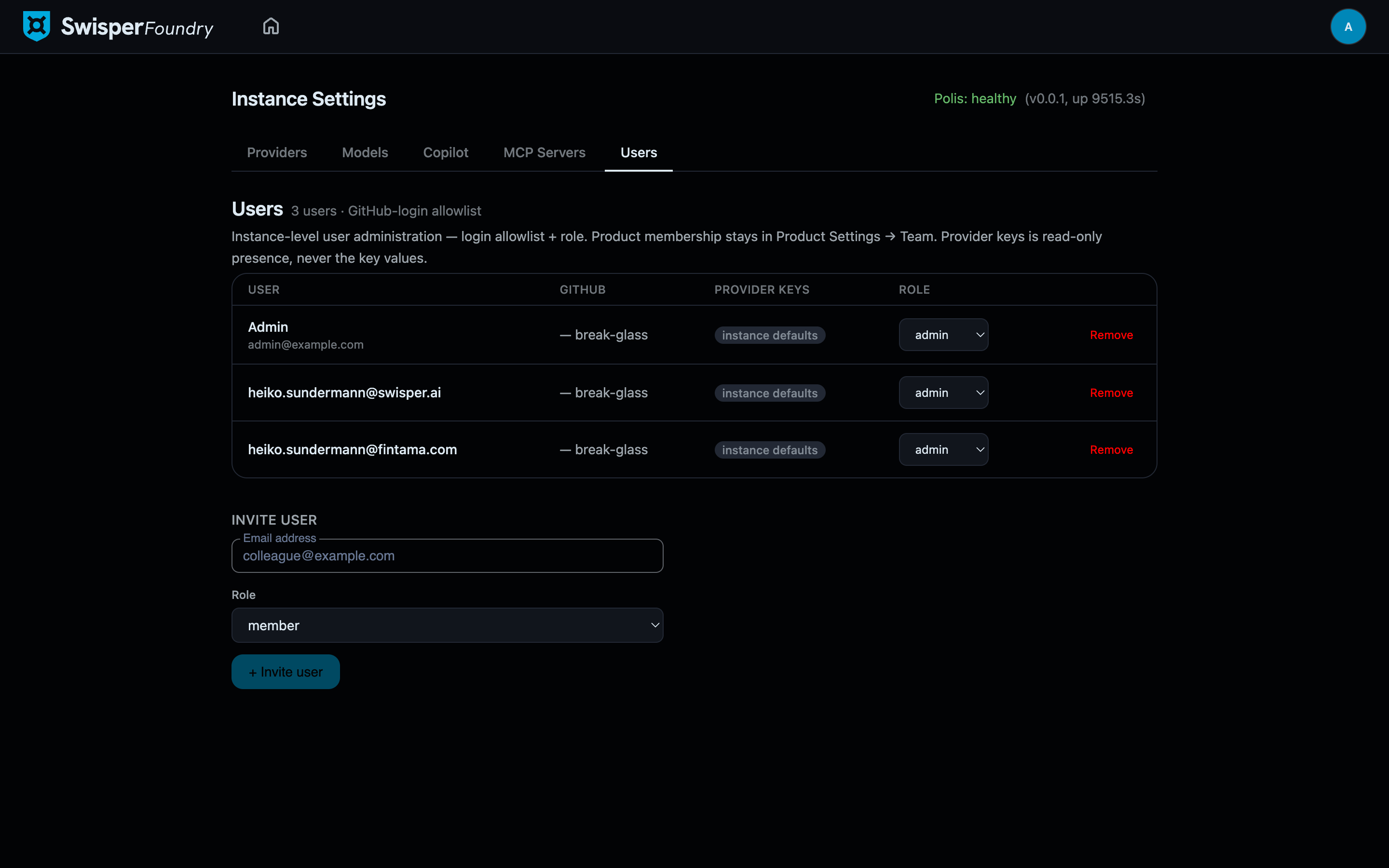The width and height of the screenshot is (1389, 868).
Task: Click the SwisperFoundry brand name
Action: click(x=137, y=27)
